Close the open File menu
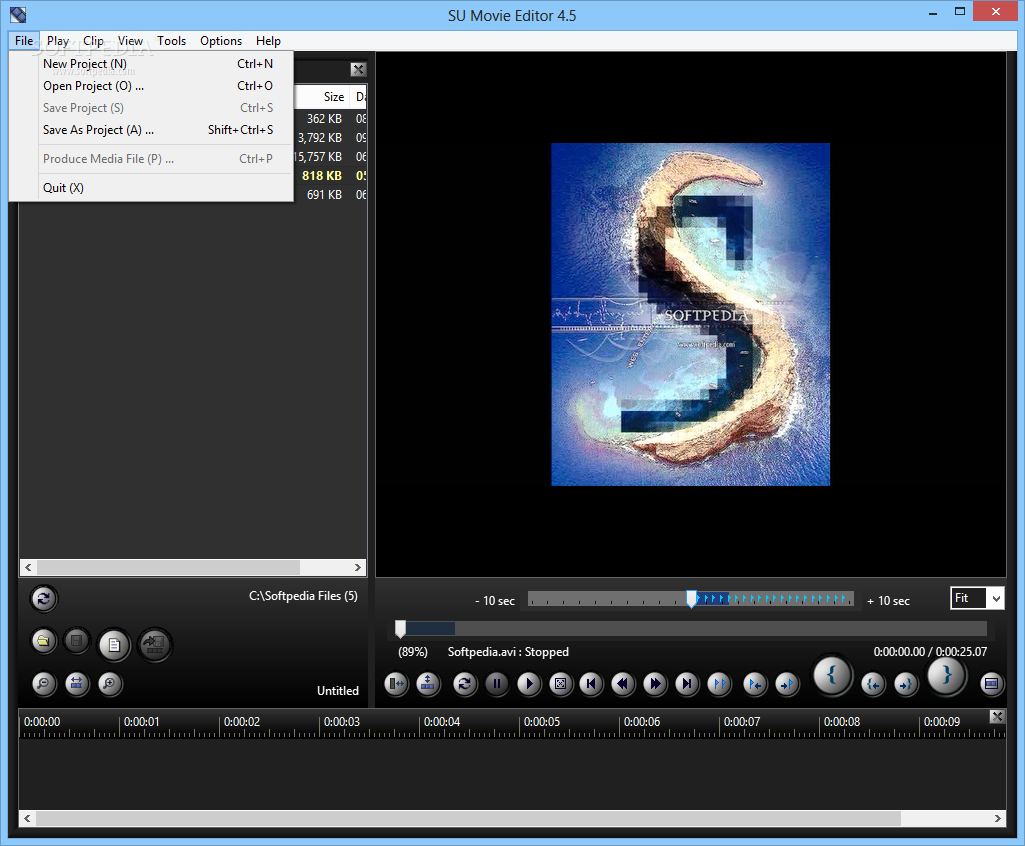This screenshot has height=846, width=1025. [x=24, y=41]
